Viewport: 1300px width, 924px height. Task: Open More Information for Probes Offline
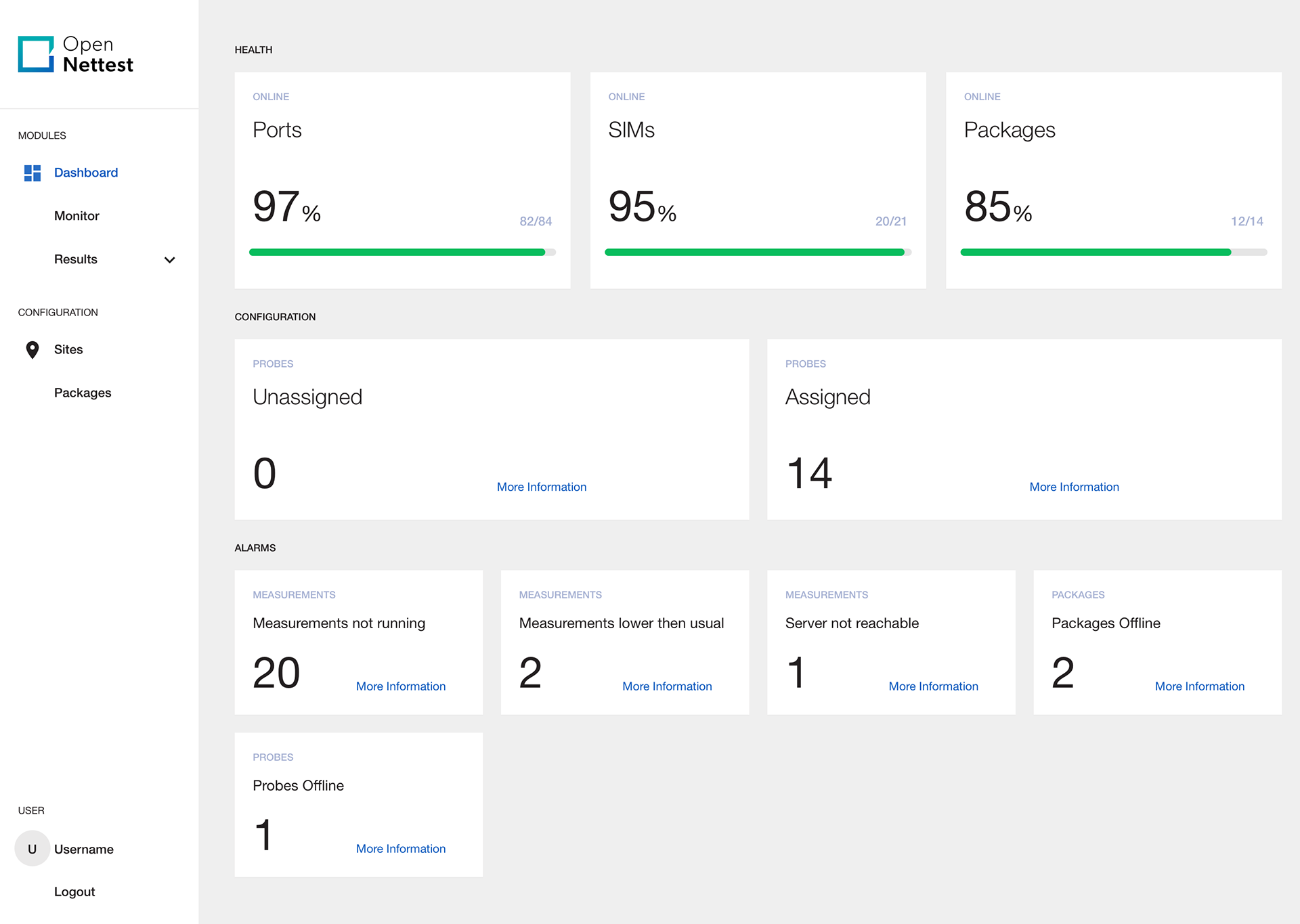[400, 848]
